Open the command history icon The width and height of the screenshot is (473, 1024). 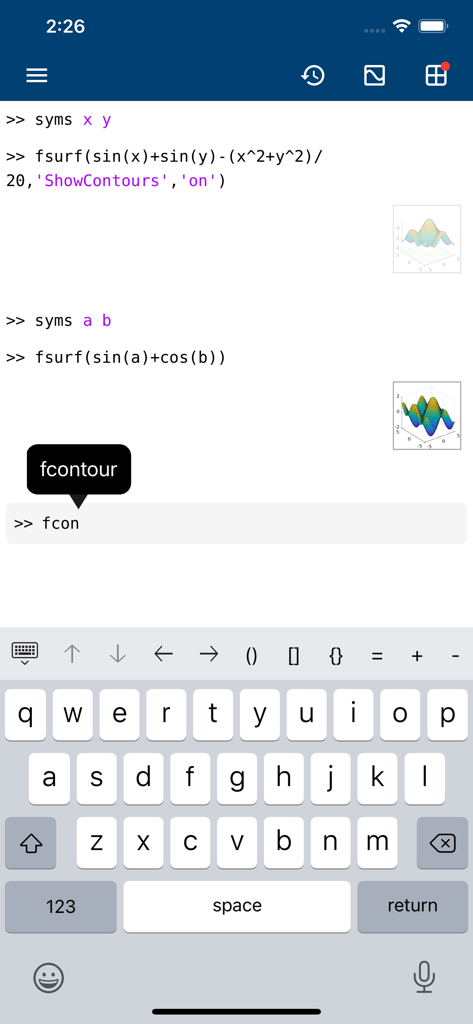click(x=313, y=76)
